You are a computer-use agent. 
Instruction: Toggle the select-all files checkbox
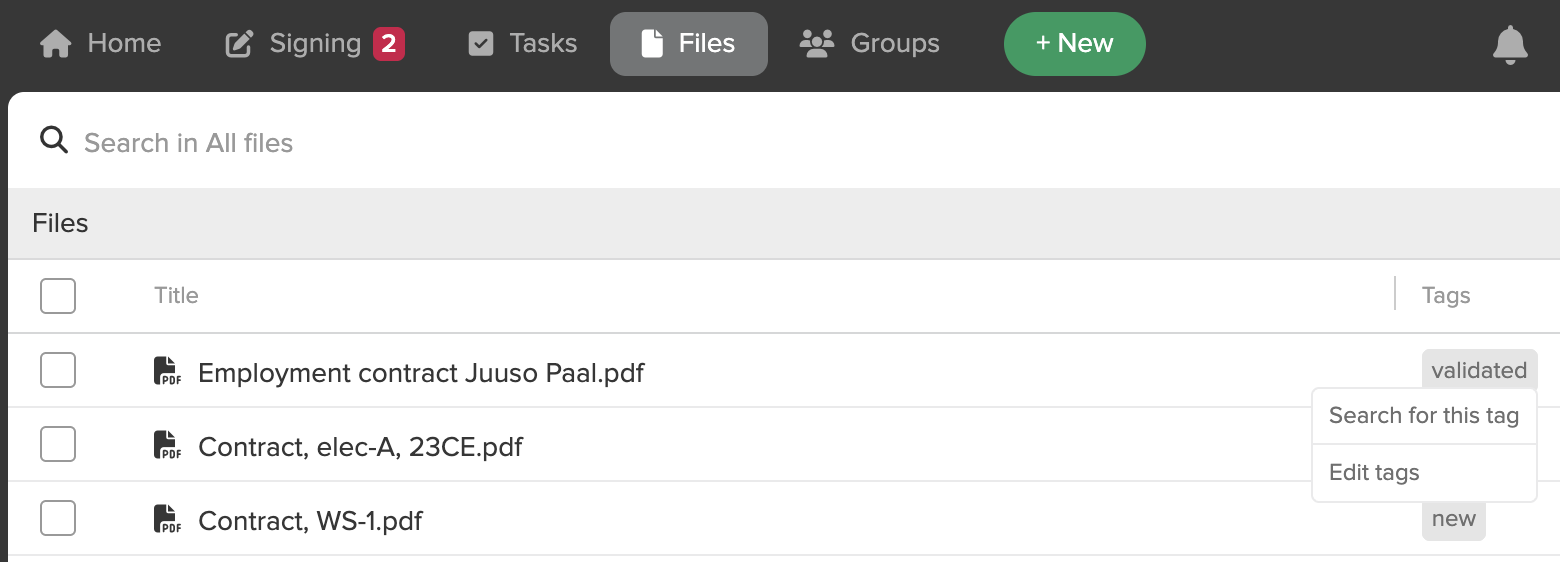point(58,296)
